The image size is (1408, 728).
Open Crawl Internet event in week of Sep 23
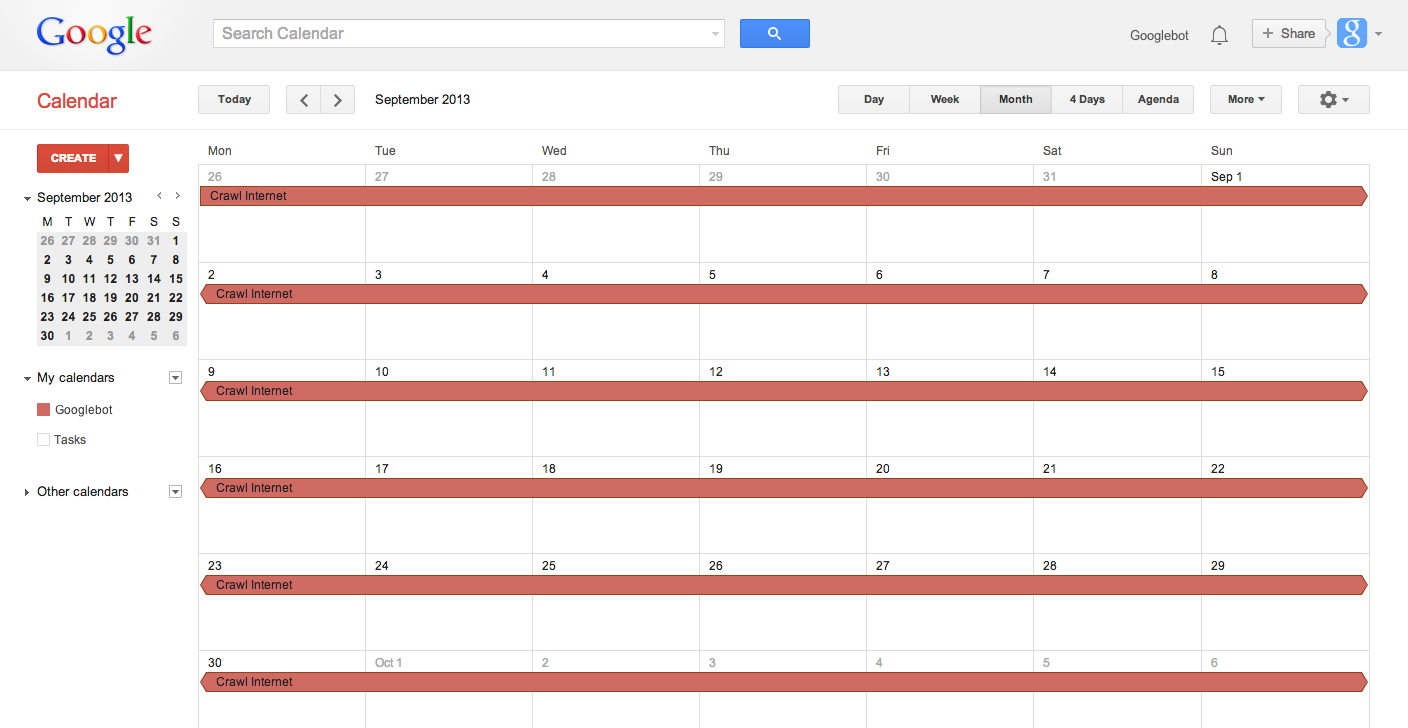[784, 585]
